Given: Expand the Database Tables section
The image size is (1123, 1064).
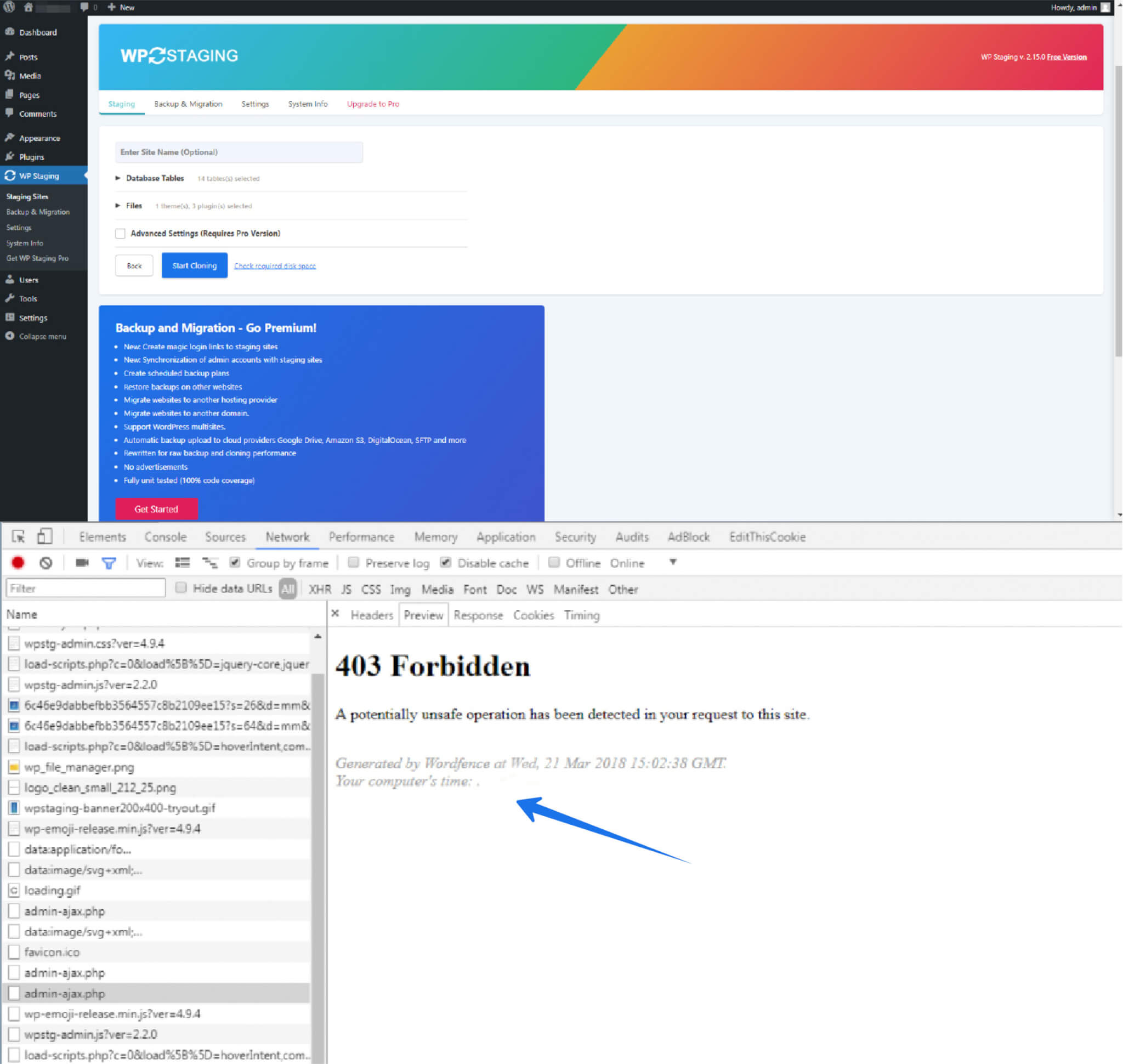Looking at the screenshot, I should click(120, 178).
